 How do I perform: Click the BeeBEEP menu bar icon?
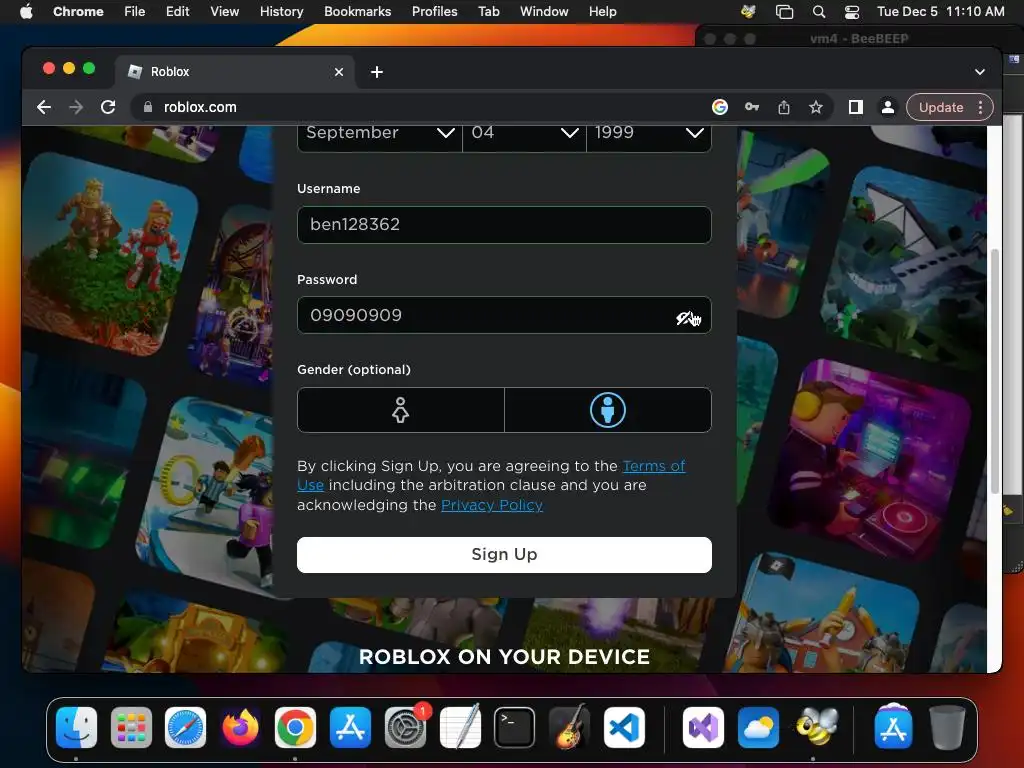[x=748, y=11]
